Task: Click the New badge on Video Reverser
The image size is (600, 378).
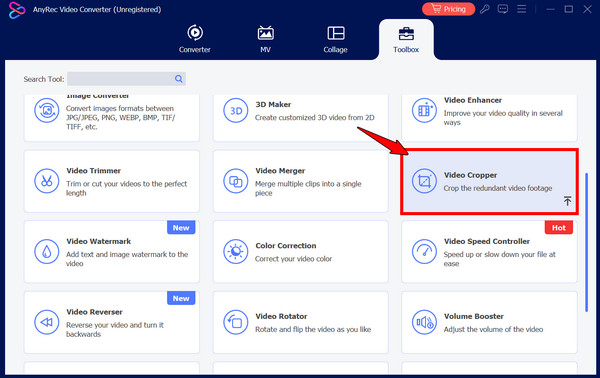Action: [181, 298]
